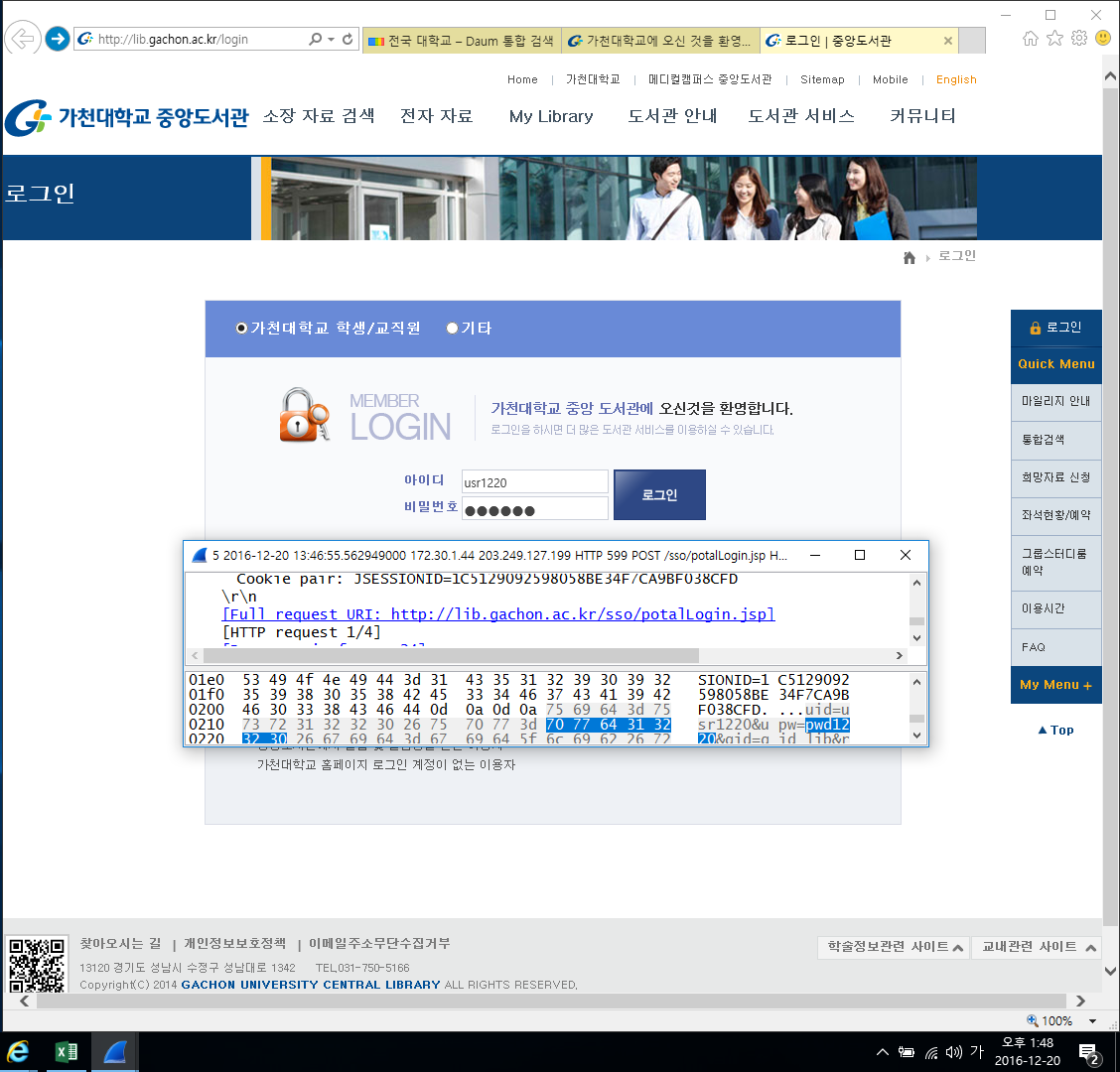Click the Korean IME 가 indicator
This screenshot has width=1120, height=1072.
(976, 1051)
